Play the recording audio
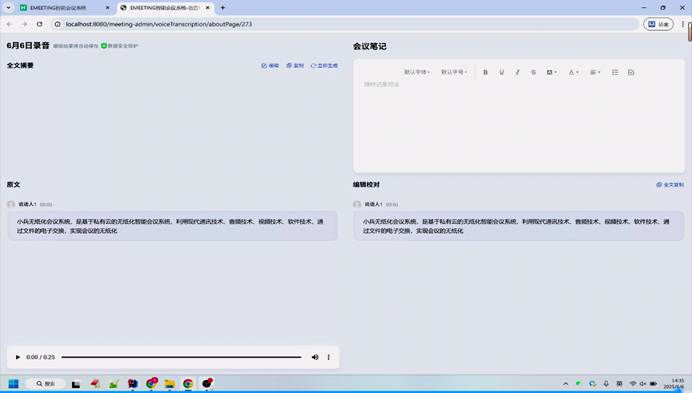 point(18,357)
